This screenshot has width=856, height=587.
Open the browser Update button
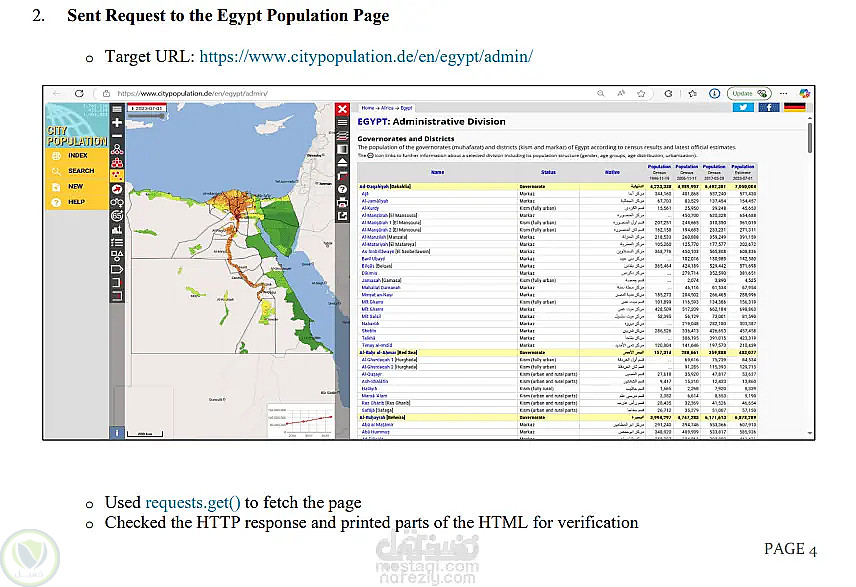748,93
